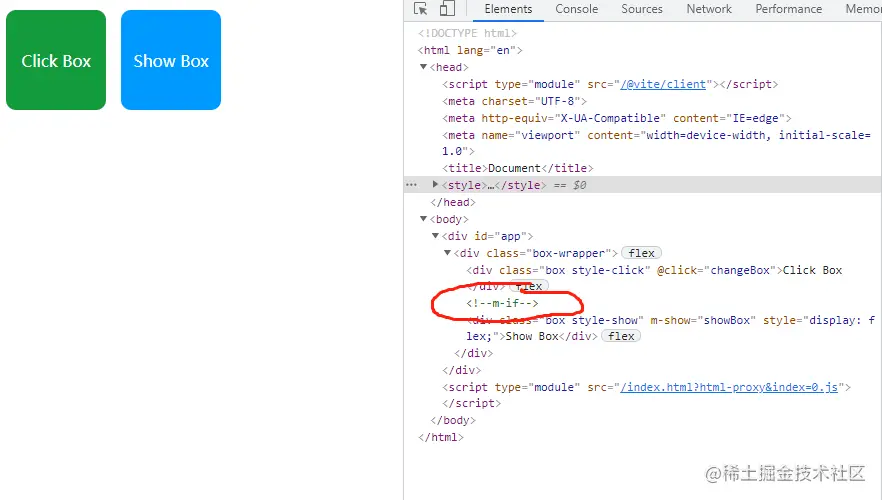Open the three-dots menu beside style row

point(411,184)
